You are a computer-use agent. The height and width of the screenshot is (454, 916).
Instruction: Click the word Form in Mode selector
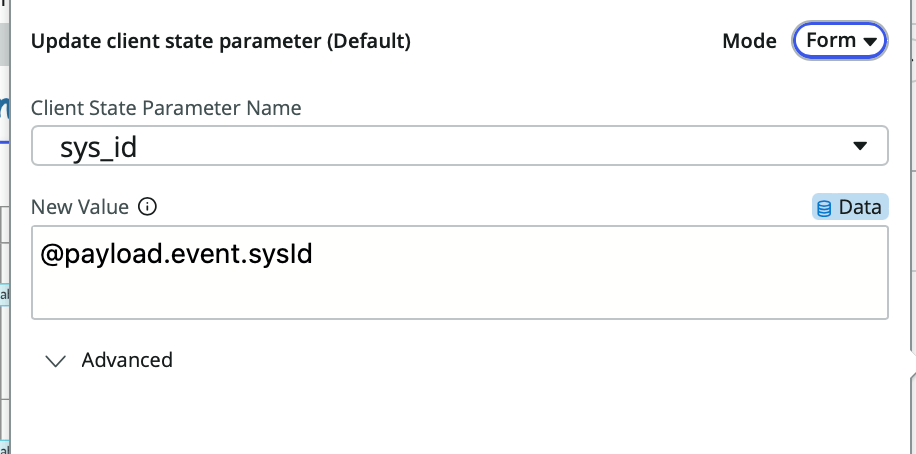(x=830, y=40)
